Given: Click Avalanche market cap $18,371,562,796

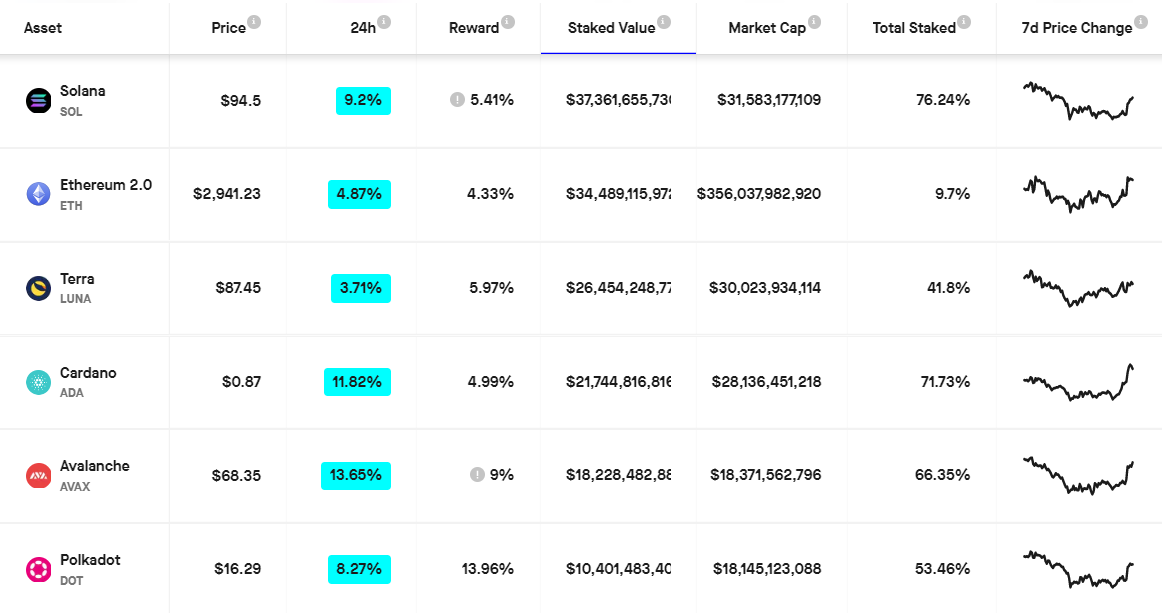Looking at the screenshot, I should pyautogui.click(x=766, y=475).
